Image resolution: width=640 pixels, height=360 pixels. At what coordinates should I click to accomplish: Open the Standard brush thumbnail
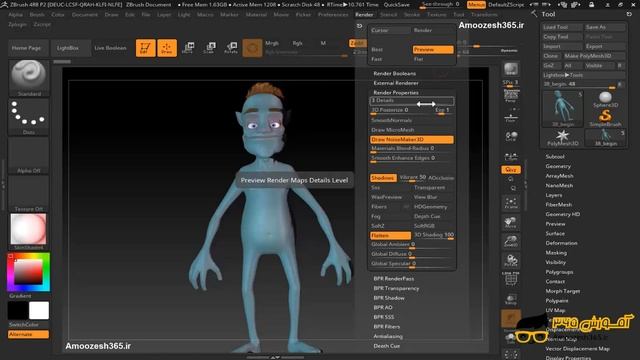pos(29,78)
